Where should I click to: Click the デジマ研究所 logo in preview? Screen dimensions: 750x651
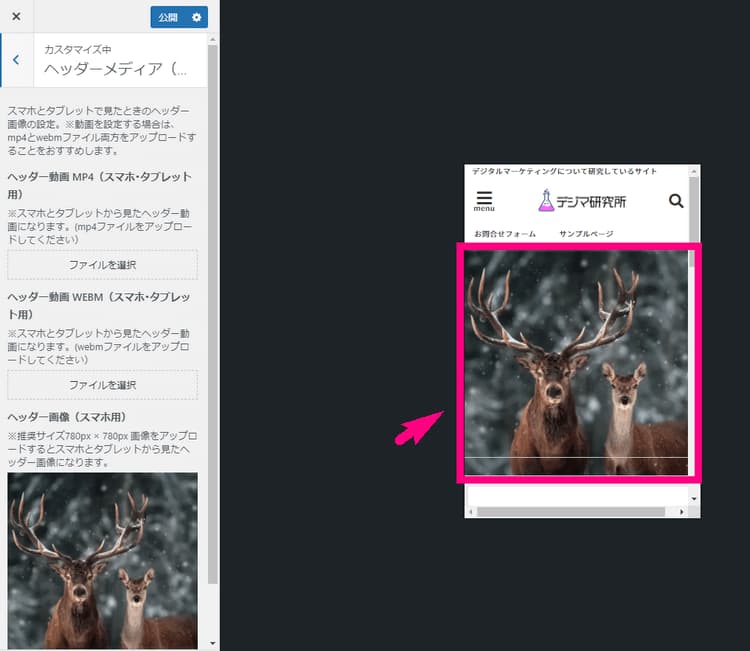[582, 201]
